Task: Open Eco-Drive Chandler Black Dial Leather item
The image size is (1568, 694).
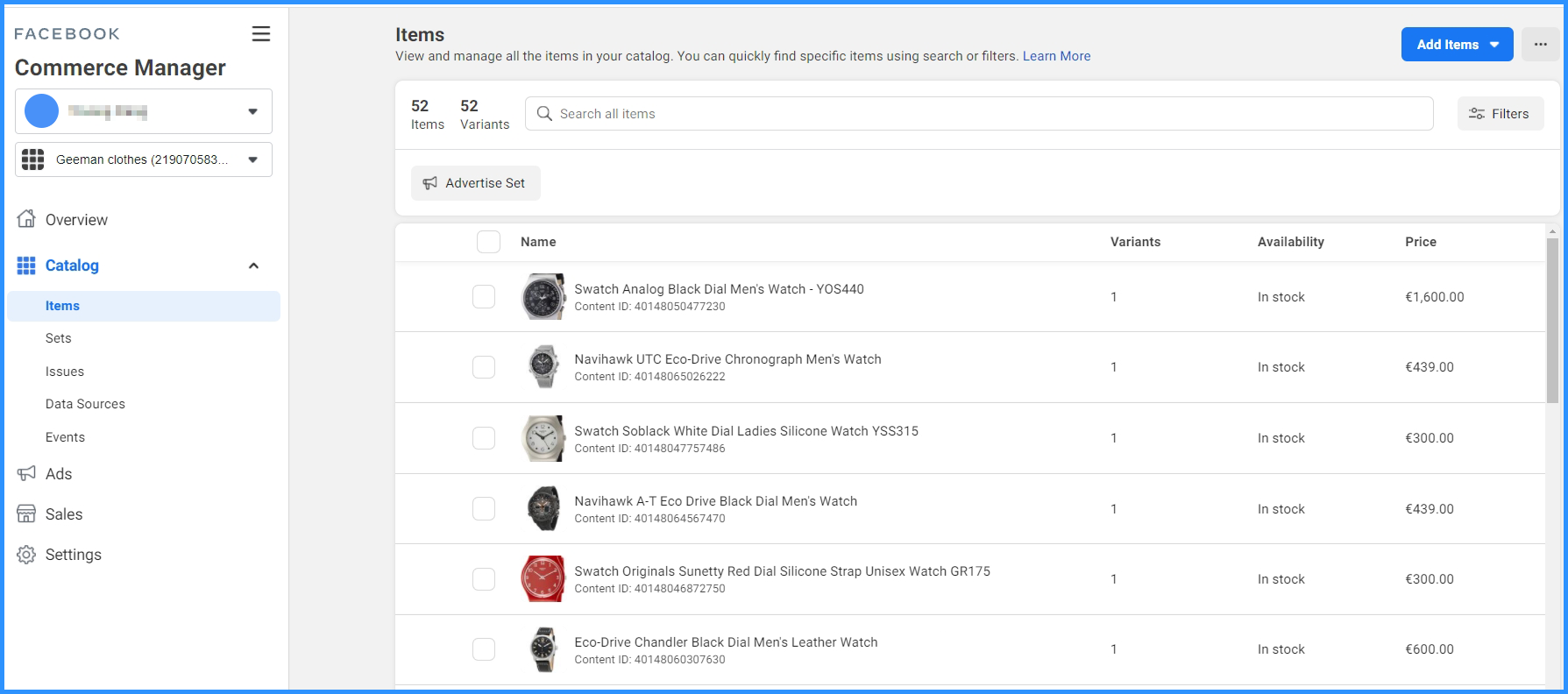Action: (726, 642)
